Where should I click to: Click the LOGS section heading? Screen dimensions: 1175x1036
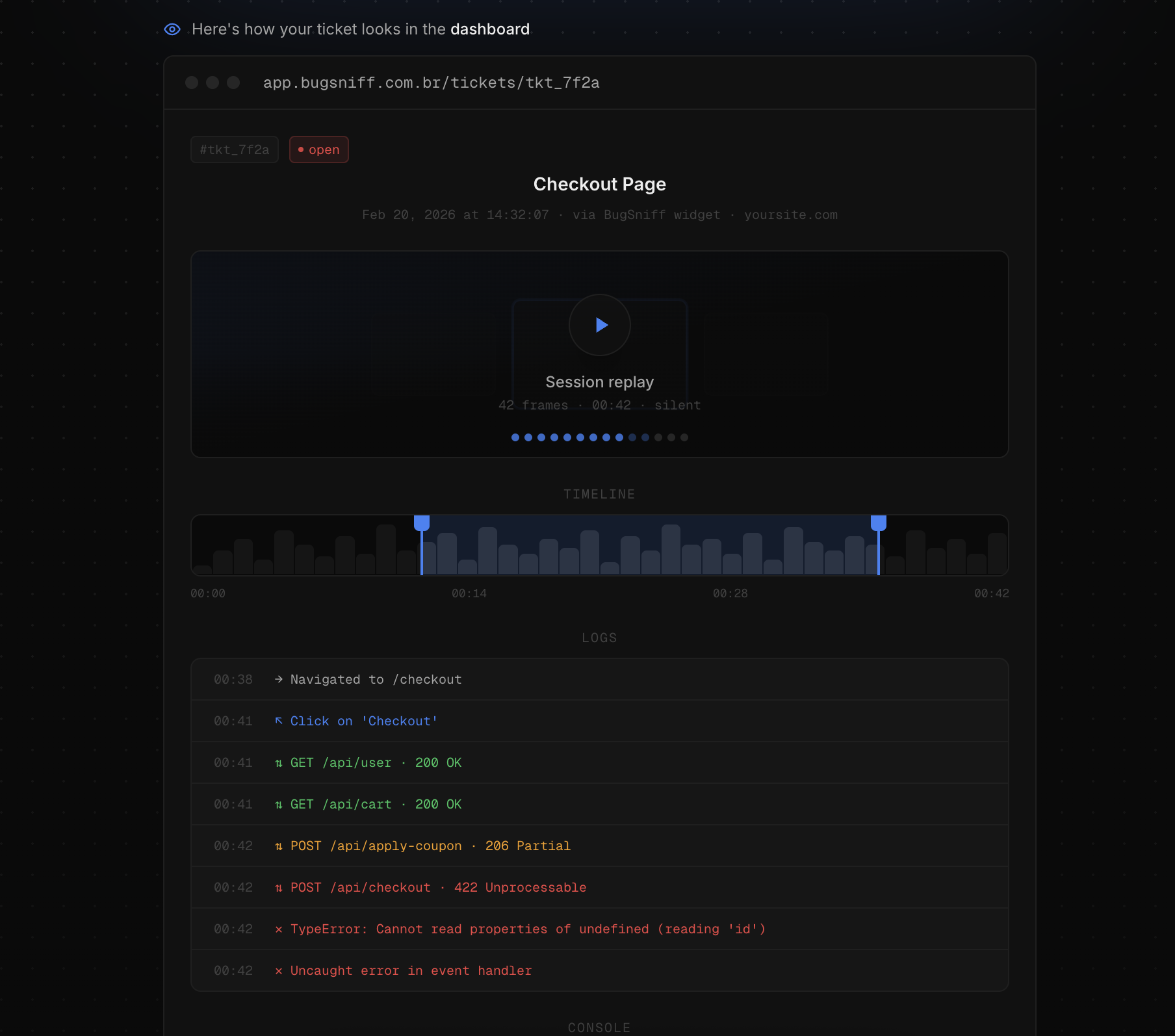(x=599, y=638)
